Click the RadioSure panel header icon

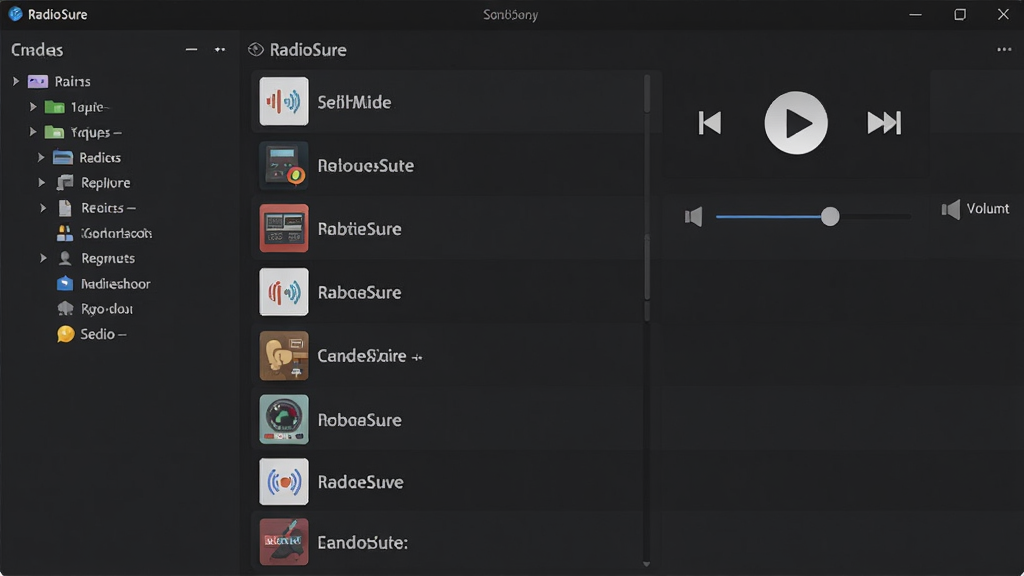(x=256, y=50)
